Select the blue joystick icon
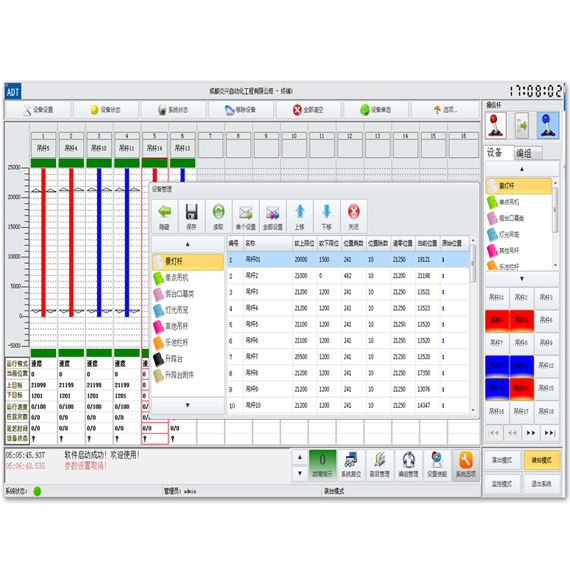 [x=548, y=125]
